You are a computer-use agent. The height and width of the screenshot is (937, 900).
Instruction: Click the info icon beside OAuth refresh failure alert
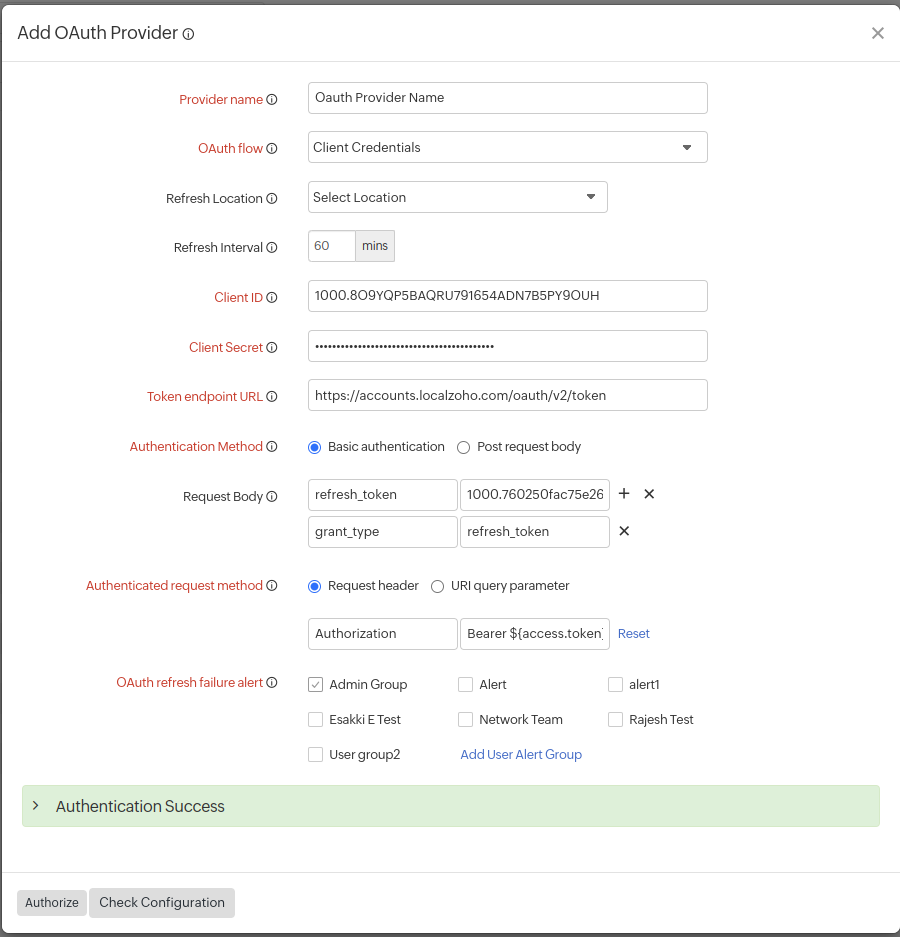coord(272,682)
